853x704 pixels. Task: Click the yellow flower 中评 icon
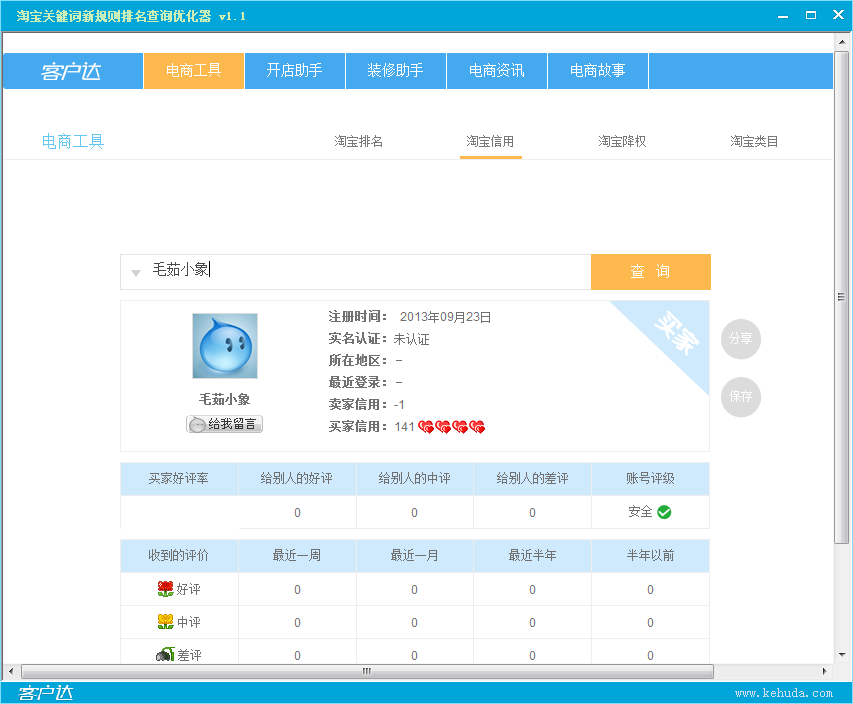(x=165, y=621)
